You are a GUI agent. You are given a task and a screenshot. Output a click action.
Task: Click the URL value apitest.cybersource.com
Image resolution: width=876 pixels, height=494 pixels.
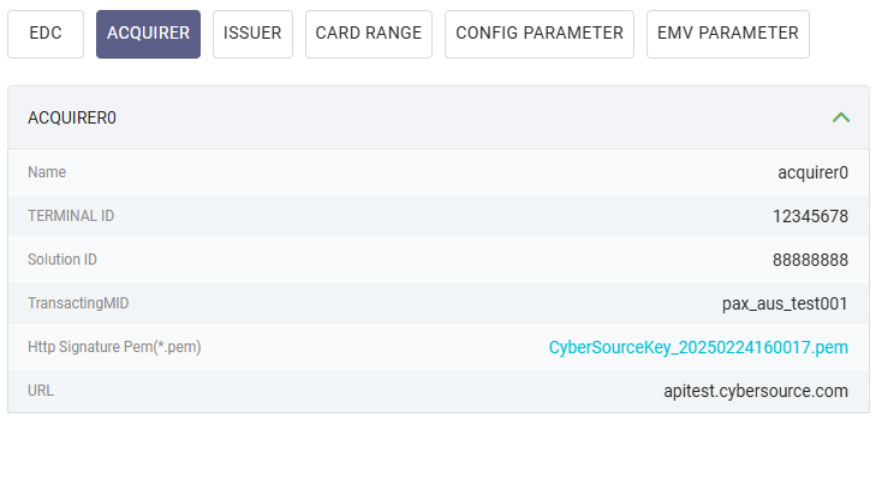(755, 391)
